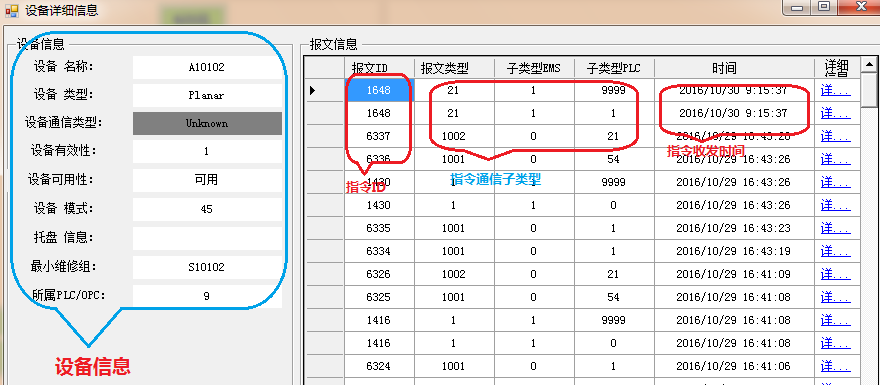
Task: Click the 设备可用性 field showing 可用
Action: pos(207,180)
